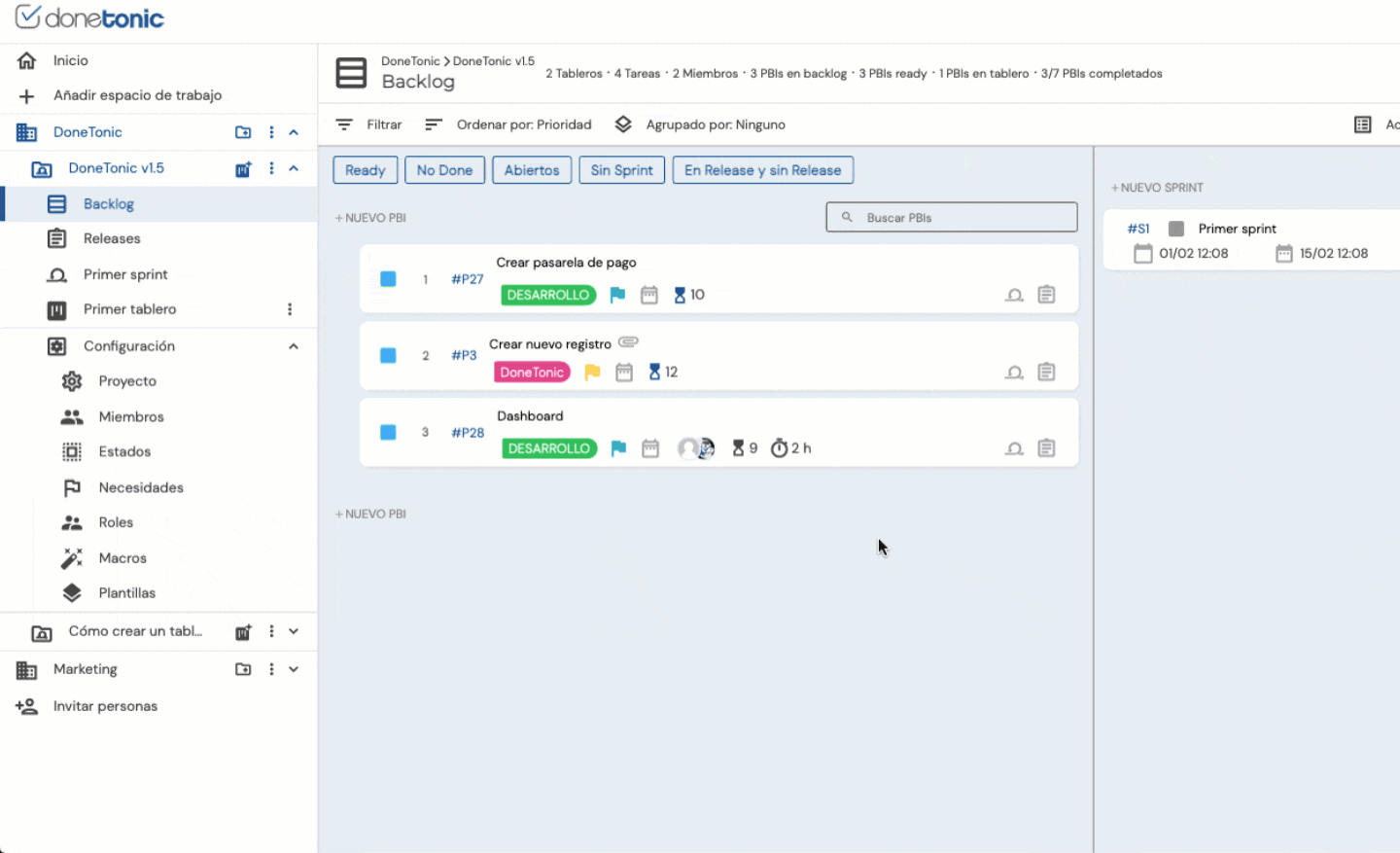This screenshot has height=853, width=1400.
Task: Click the blue flag on Crear pasarela de pago
Action: (x=617, y=295)
